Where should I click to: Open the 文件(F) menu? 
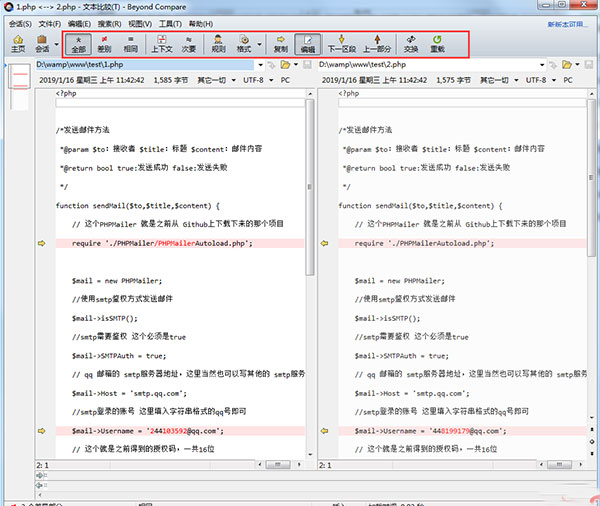click(50, 24)
